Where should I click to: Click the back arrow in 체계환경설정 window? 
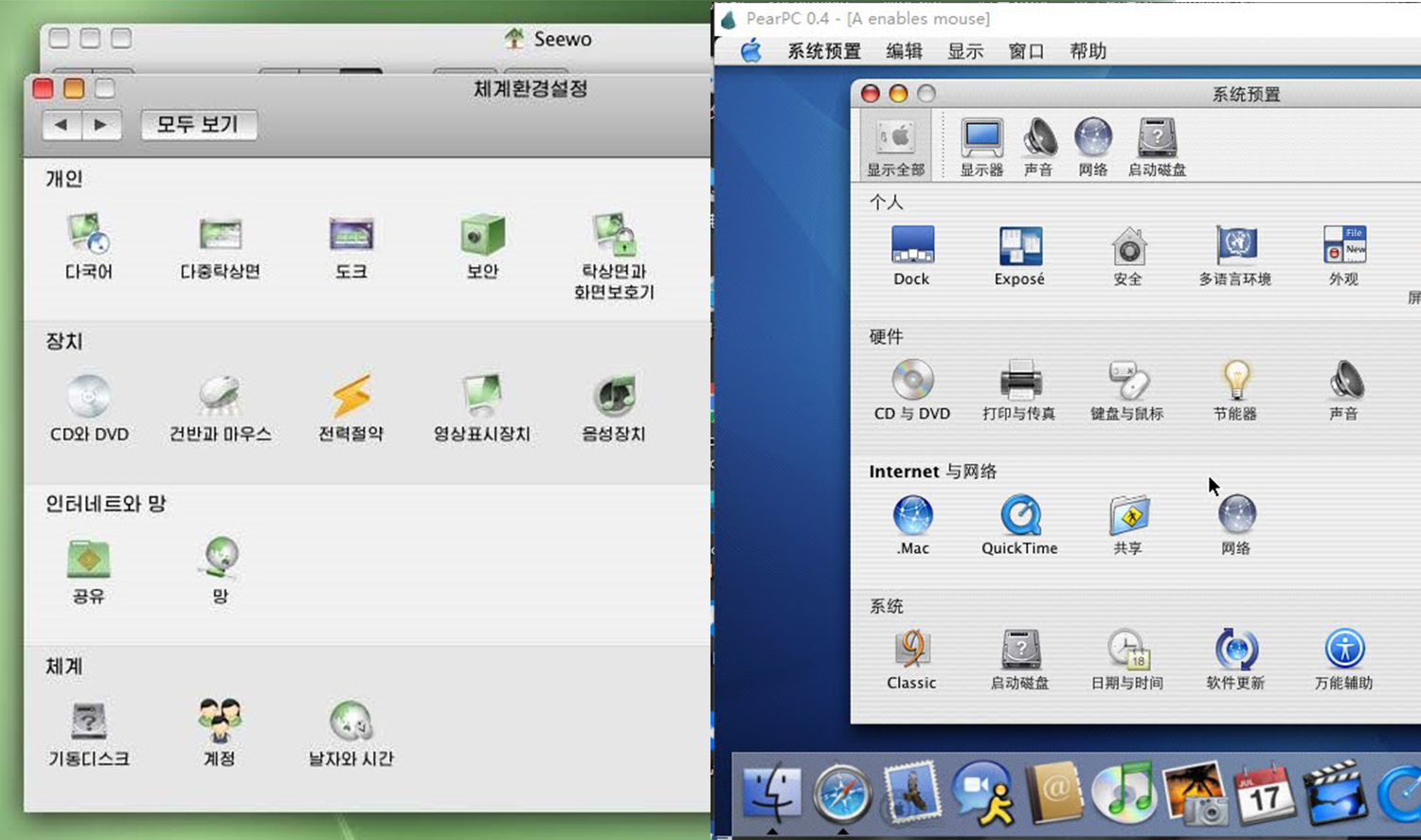click(x=62, y=124)
